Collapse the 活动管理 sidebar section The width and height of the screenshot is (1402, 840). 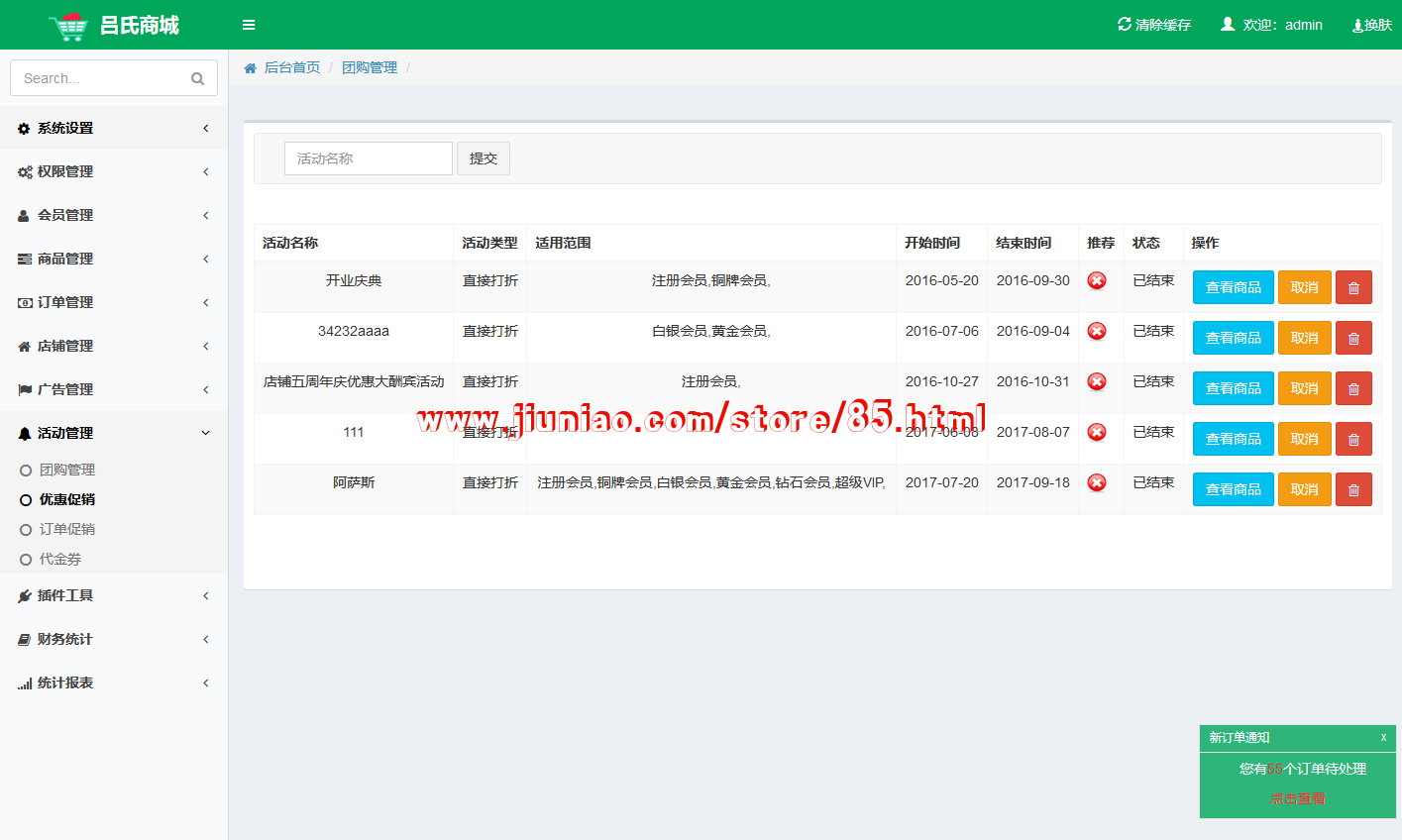click(114, 433)
